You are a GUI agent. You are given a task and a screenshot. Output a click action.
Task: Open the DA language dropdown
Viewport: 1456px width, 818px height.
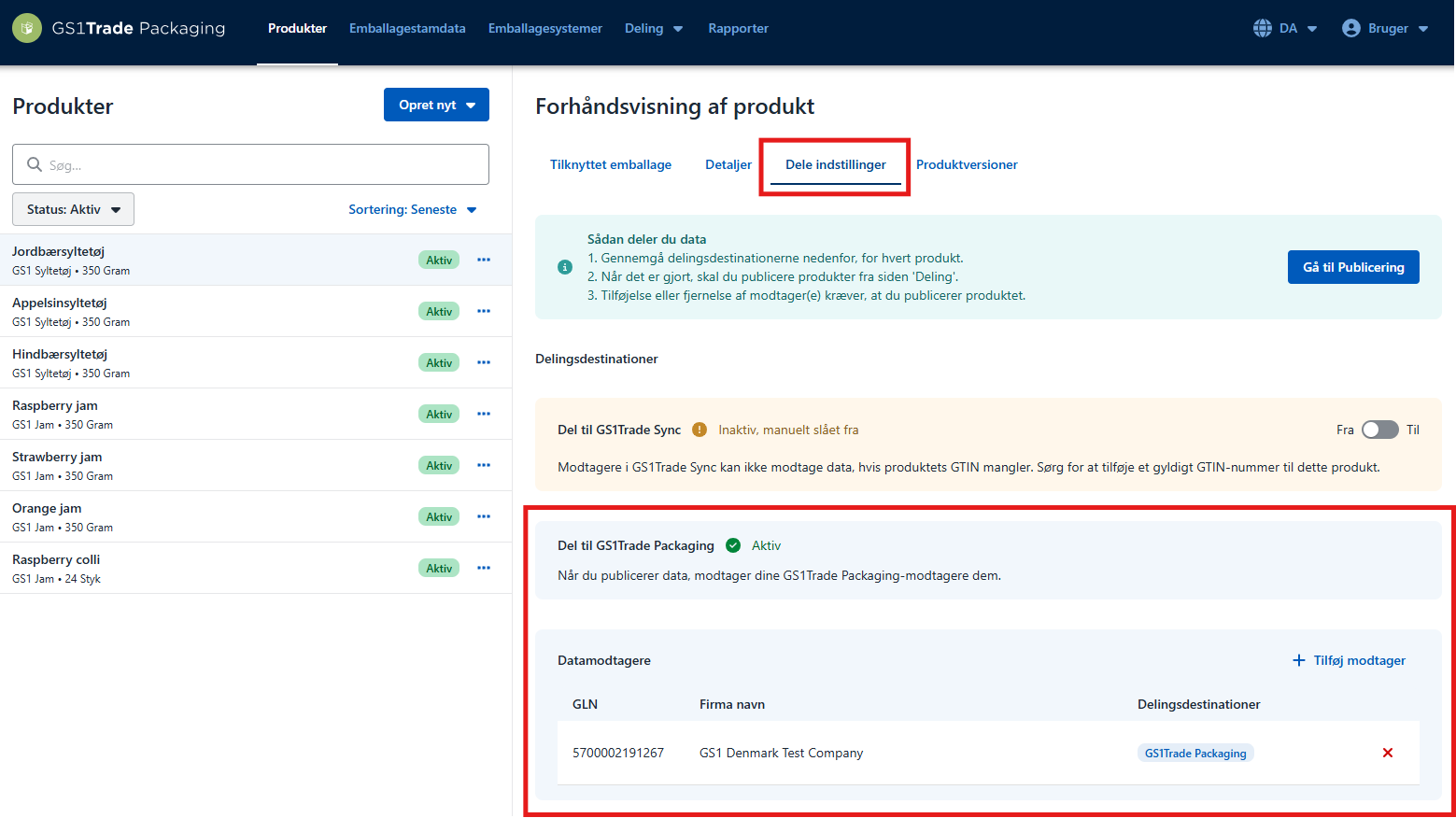[x=1286, y=28]
